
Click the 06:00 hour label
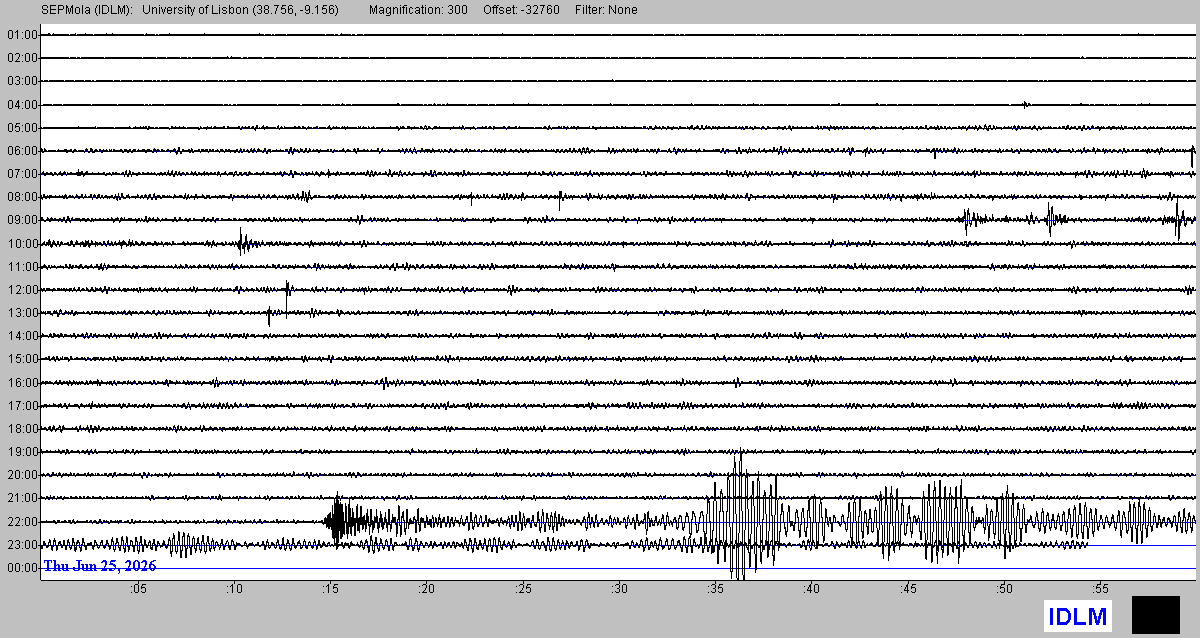[x=22, y=151]
